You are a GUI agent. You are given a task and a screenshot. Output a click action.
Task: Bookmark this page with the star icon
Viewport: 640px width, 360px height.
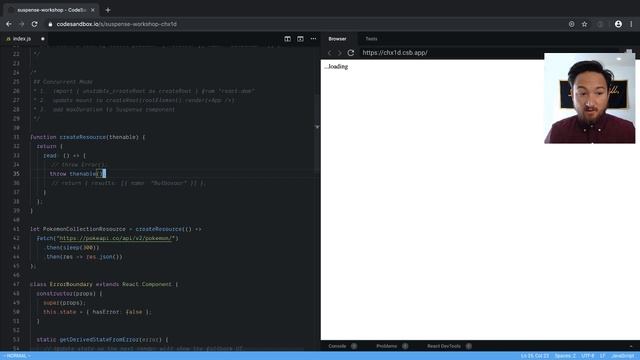click(584, 24)
